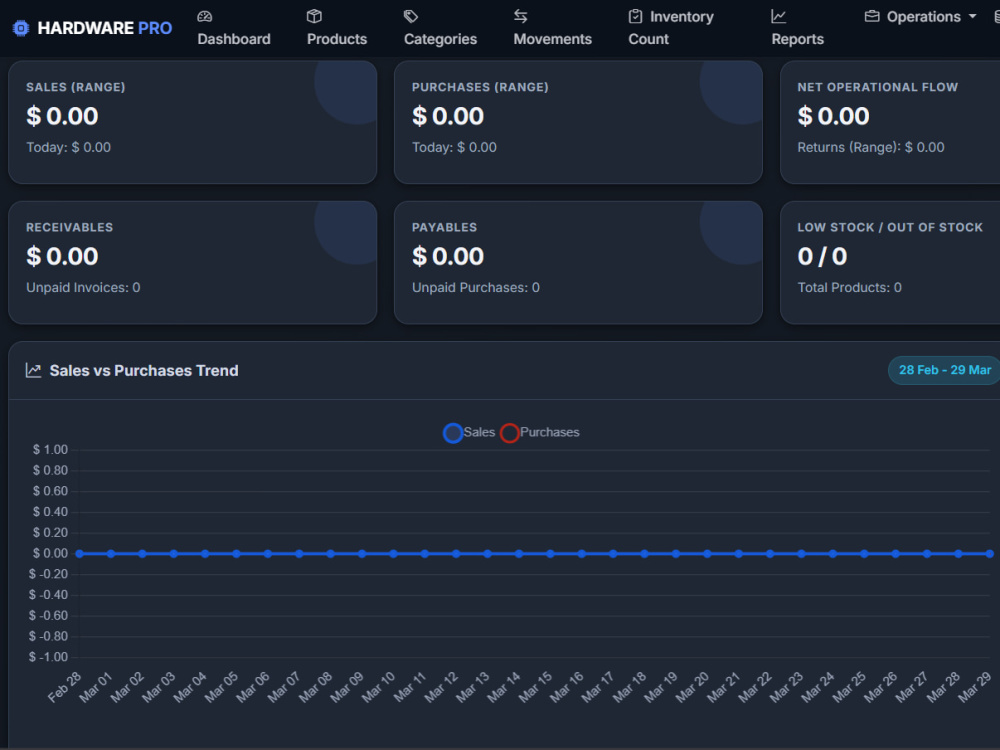Click the Unpaid Invoices: 0 text
The height and width of the screenshot is (750, 1000).
point(83,288)
